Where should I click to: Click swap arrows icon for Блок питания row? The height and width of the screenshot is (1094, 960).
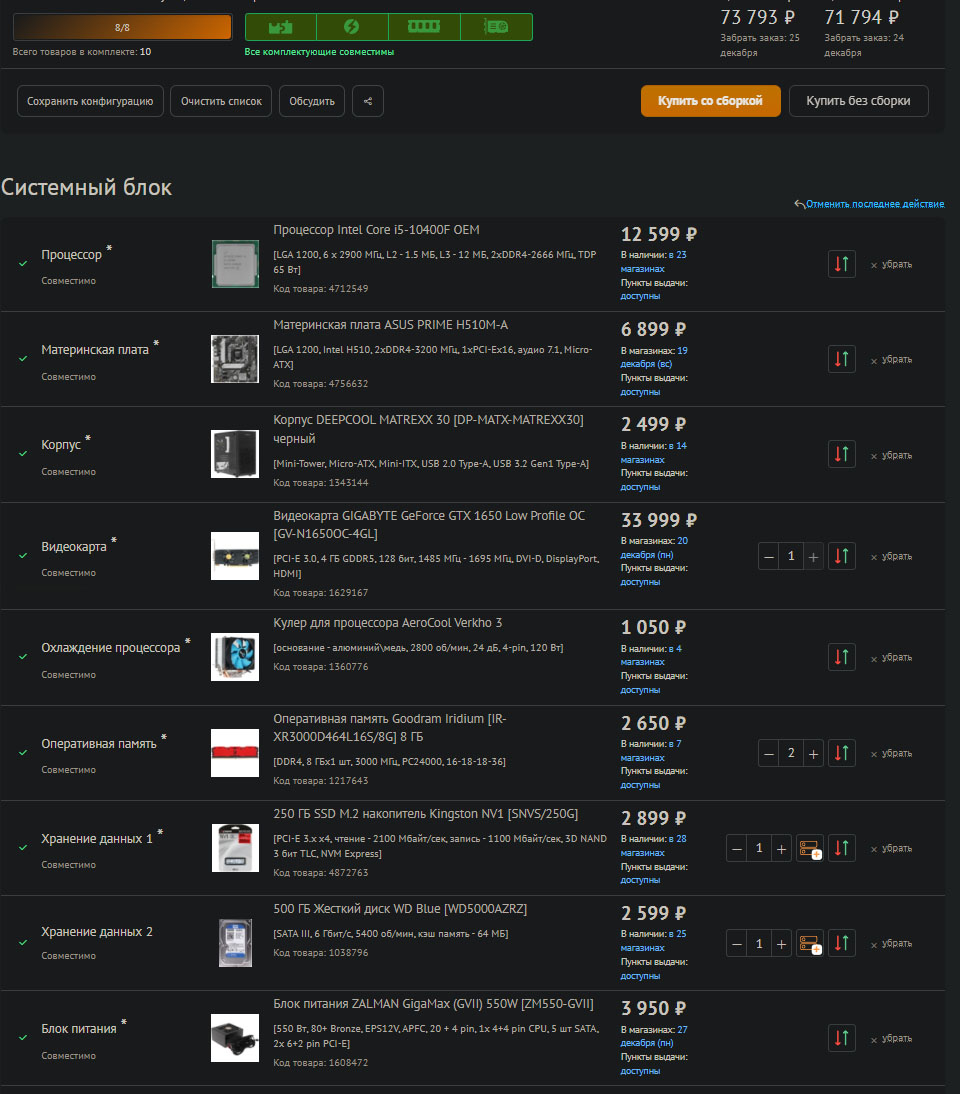click(841, 1038)
